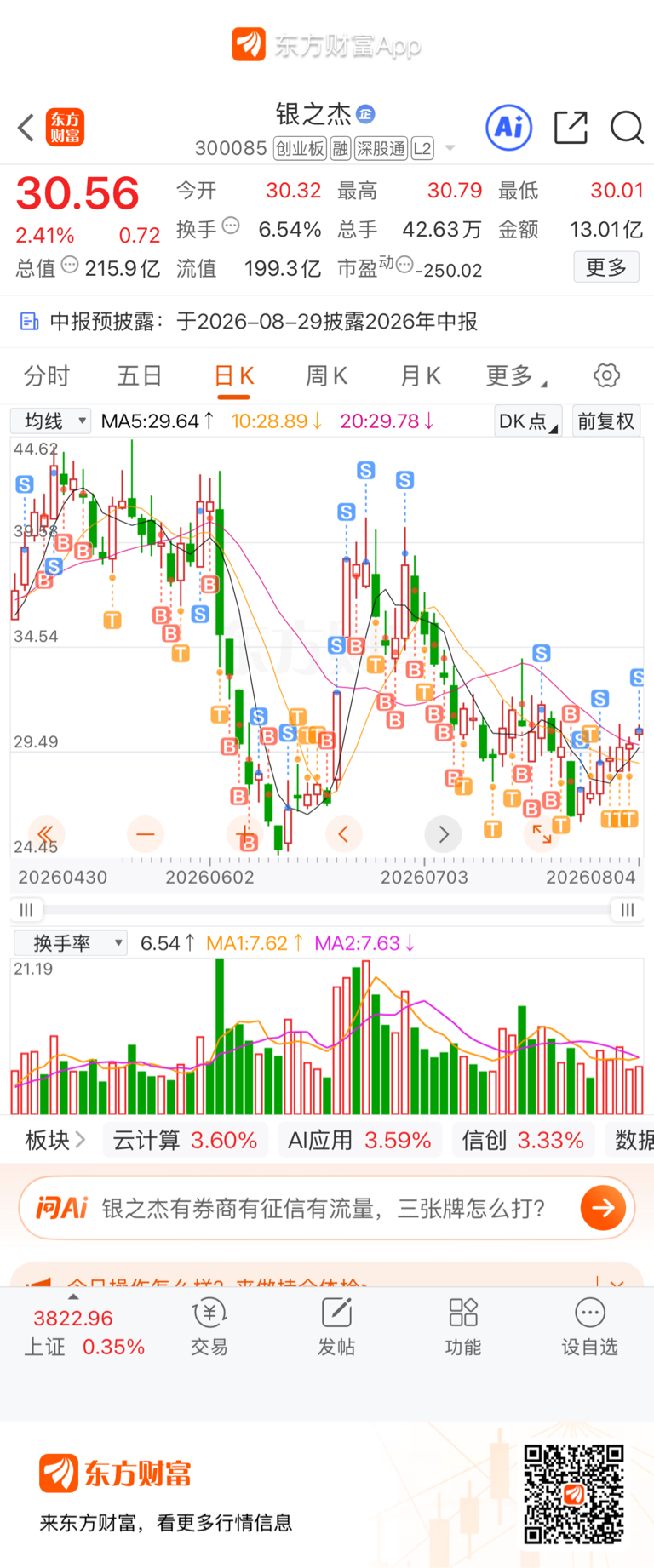Switch to the 月K tab
The height and width of the screenshot is (1568, 654).
point(421,375)
